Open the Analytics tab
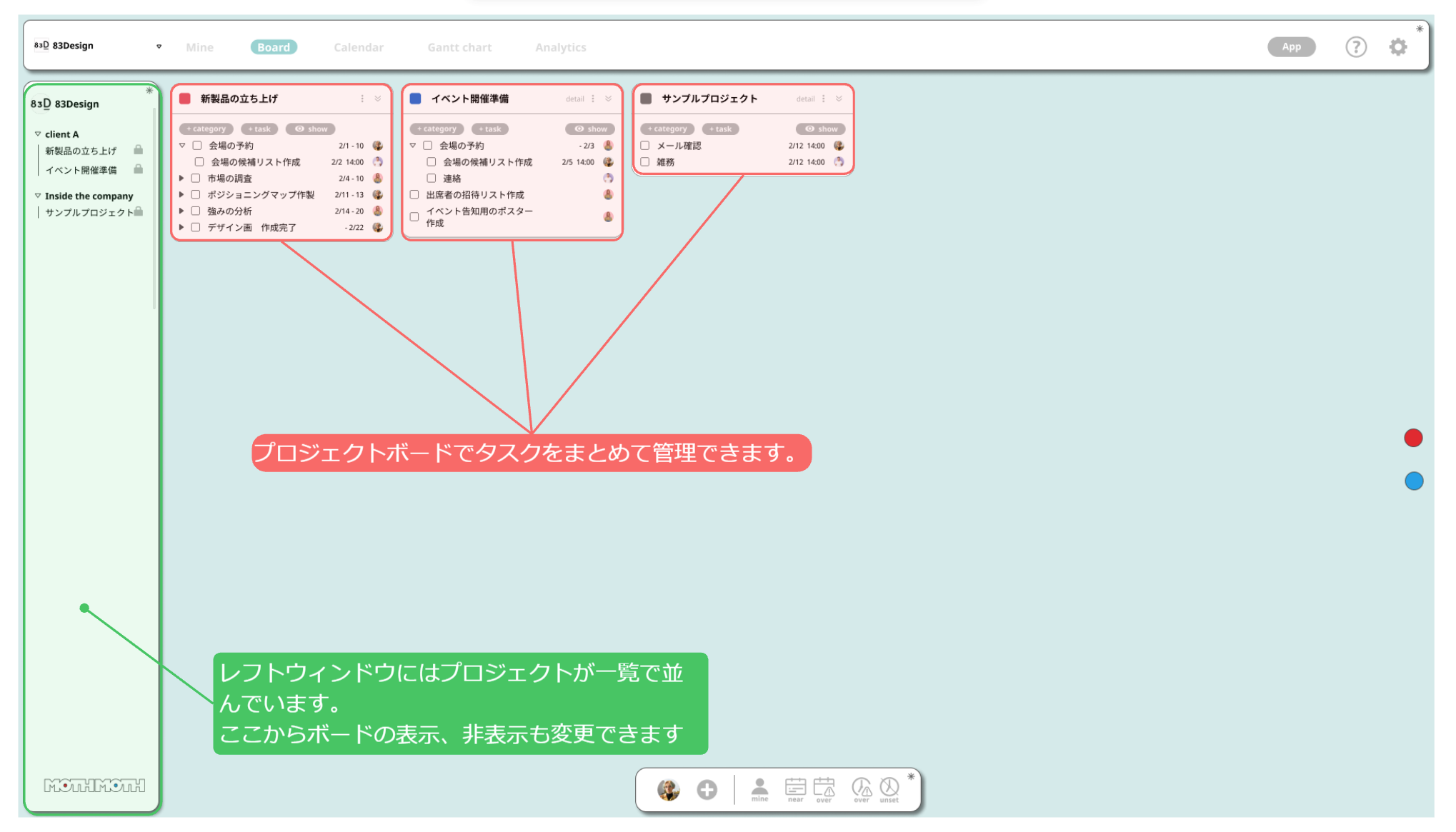The width and height of the screenshot is (1456, 832). [561, 47]
